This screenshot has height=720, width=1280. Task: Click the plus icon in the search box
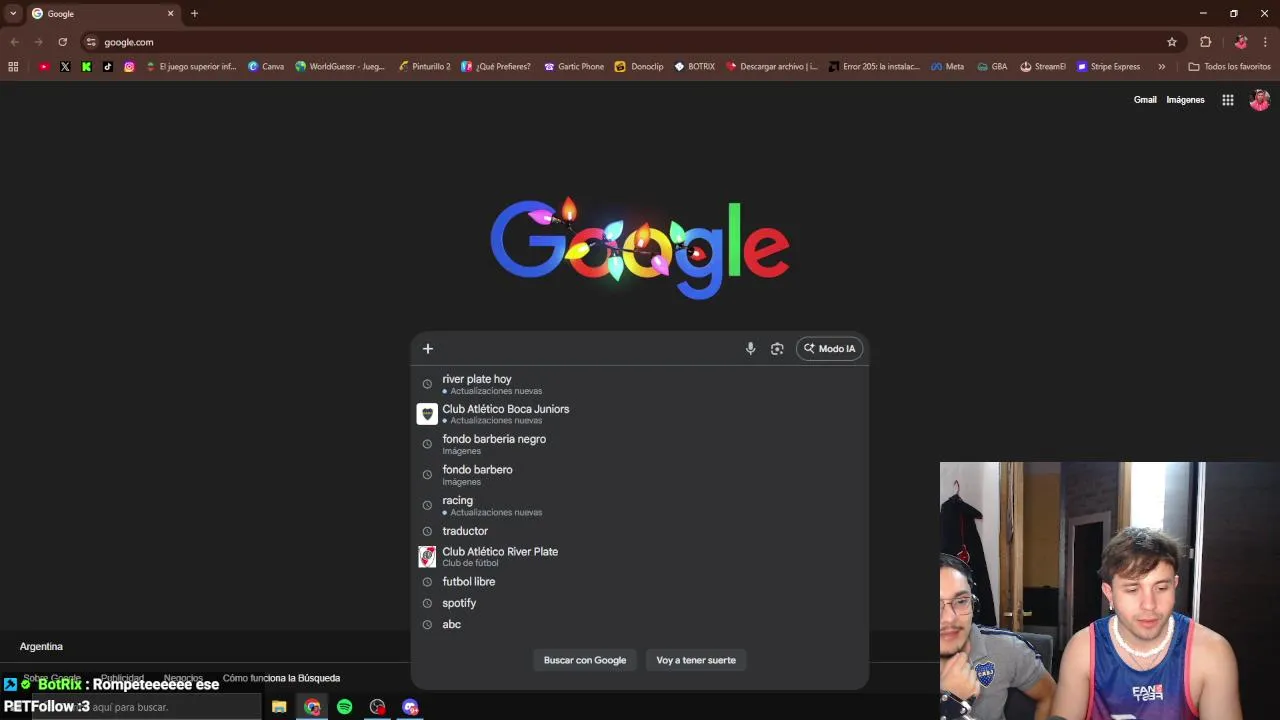tap(427, 349)
